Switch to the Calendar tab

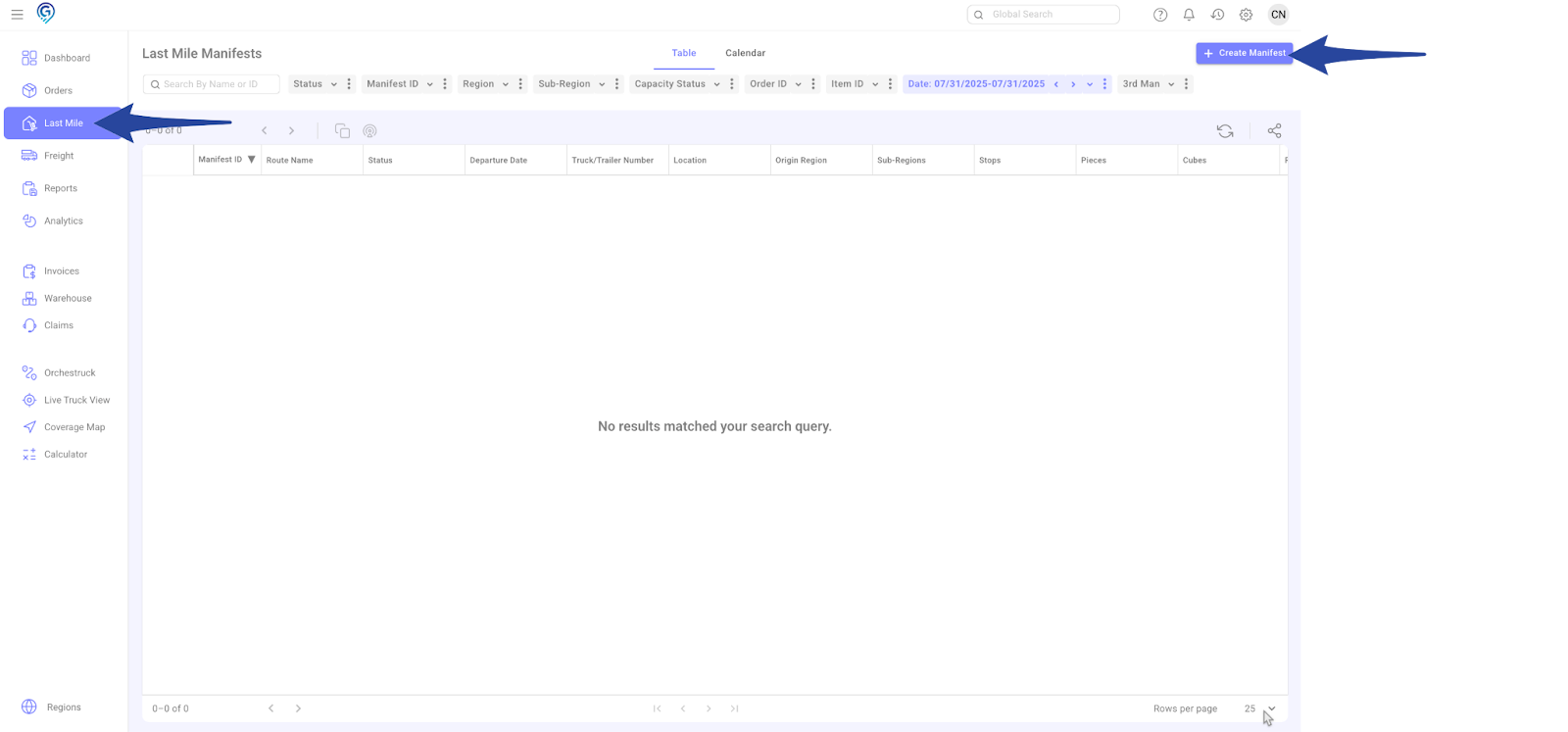[745, 53]
